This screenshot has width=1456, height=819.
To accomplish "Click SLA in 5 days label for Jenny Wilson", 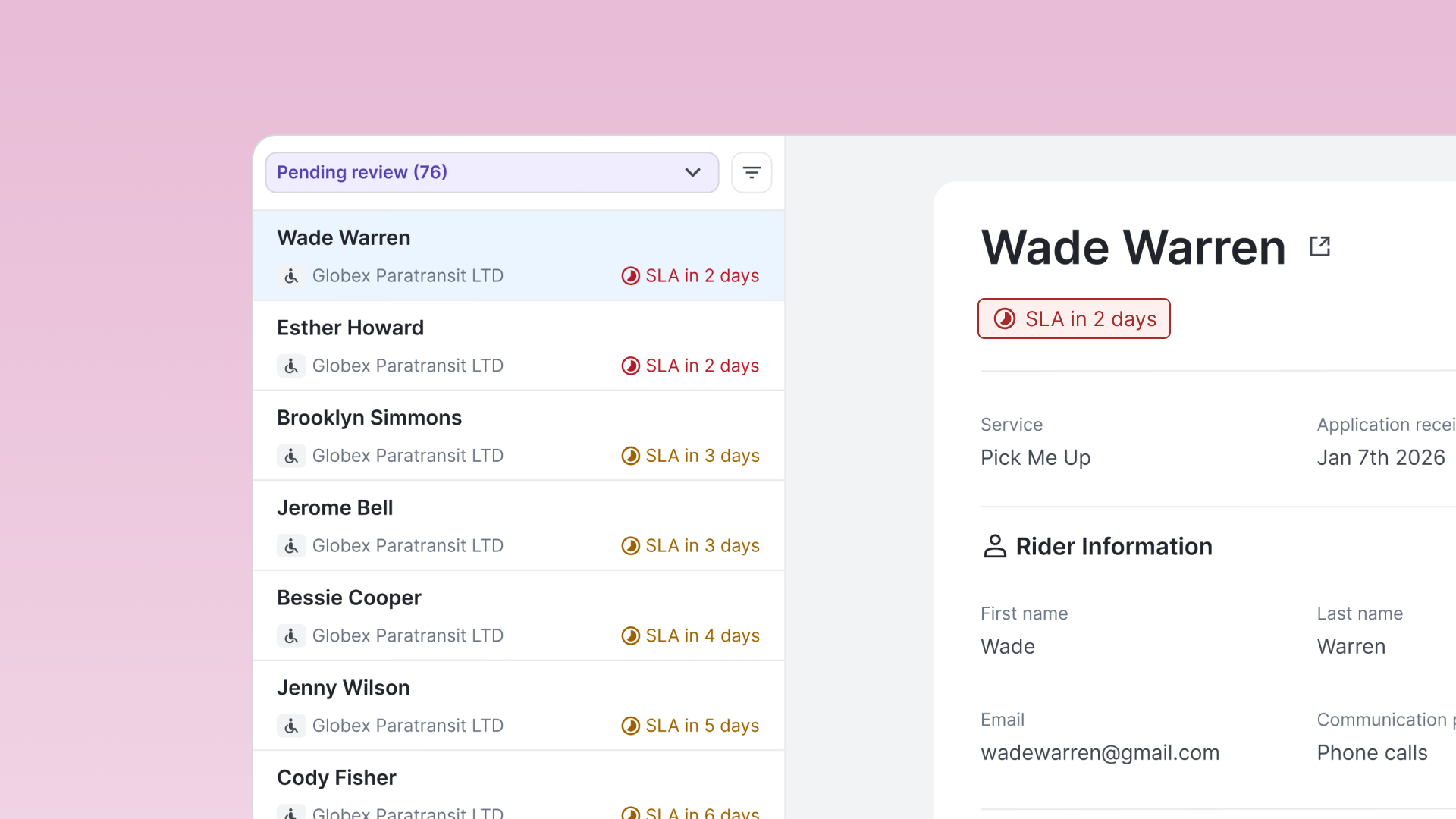I will click(701, 726).
